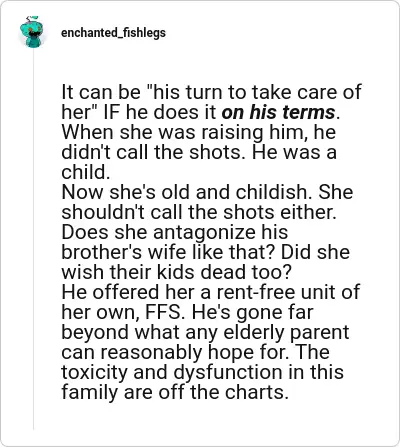400x447 pixels.
Task: Click the word "IF" in the comment
Action: pyautogui.click(x=113, y=112)
